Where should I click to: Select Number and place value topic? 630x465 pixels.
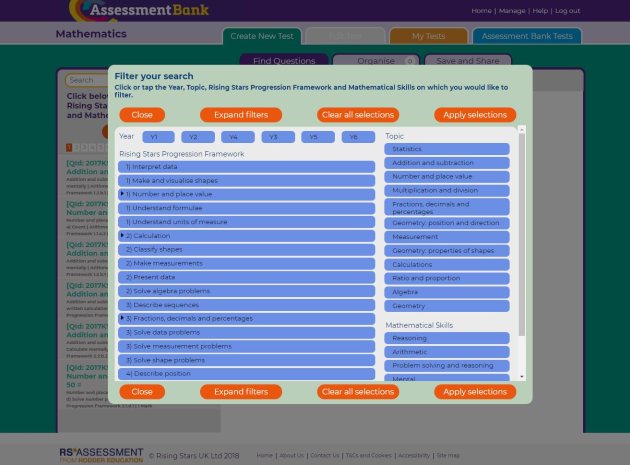pyautogui.click(x=447, y=177)
